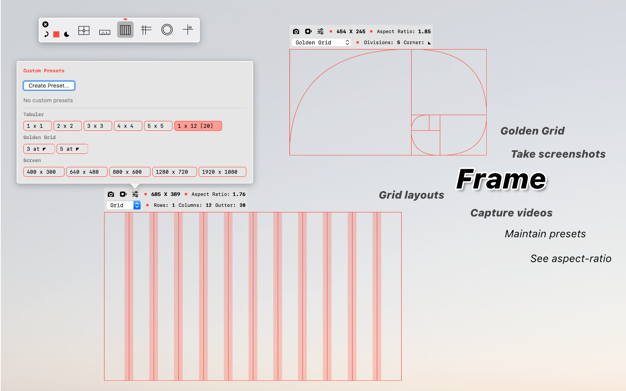
Task: Open the Grid type dropdown
Action: point(123,205)
